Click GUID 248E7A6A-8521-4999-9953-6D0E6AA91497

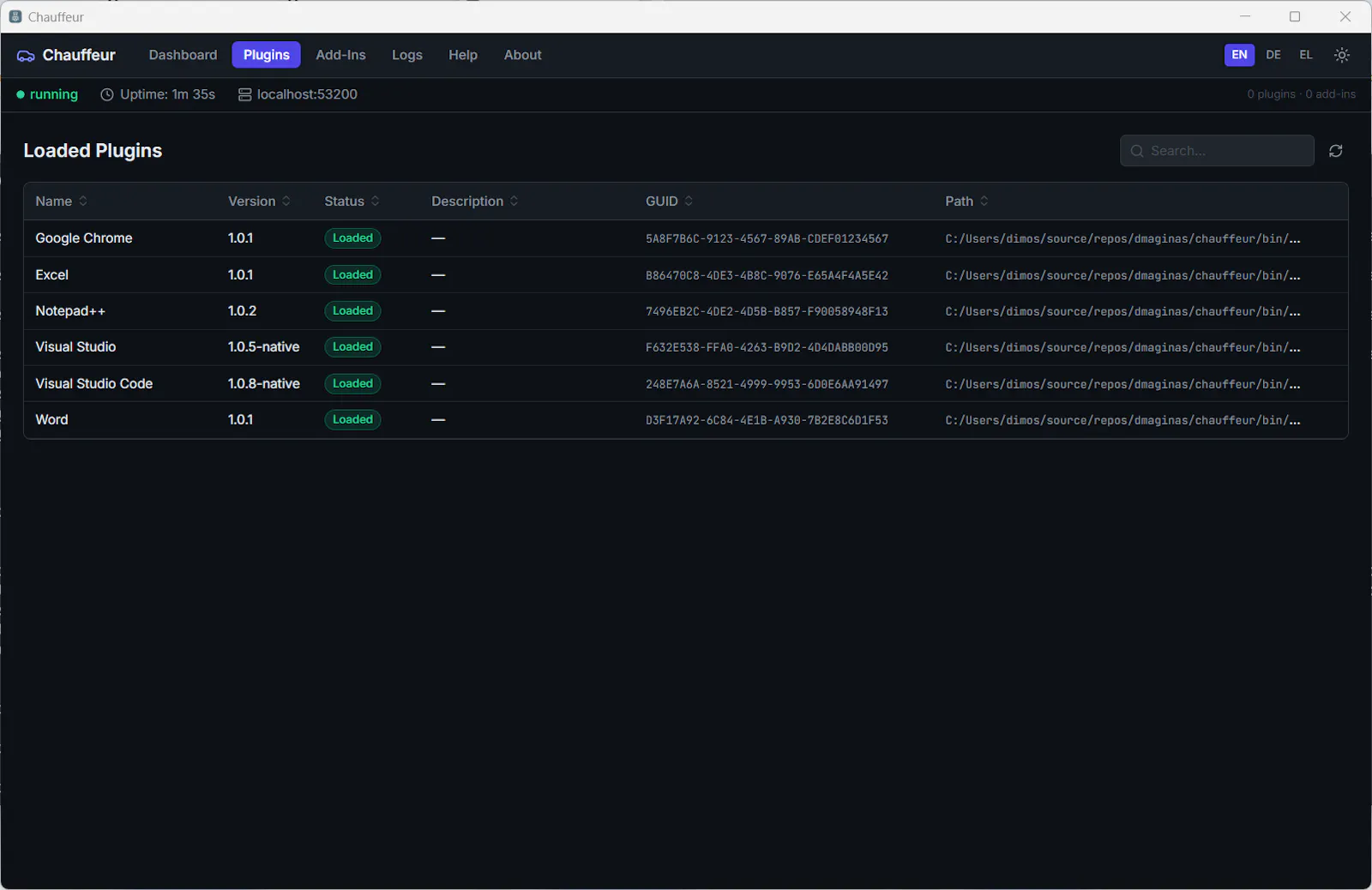tap(767, 385)
